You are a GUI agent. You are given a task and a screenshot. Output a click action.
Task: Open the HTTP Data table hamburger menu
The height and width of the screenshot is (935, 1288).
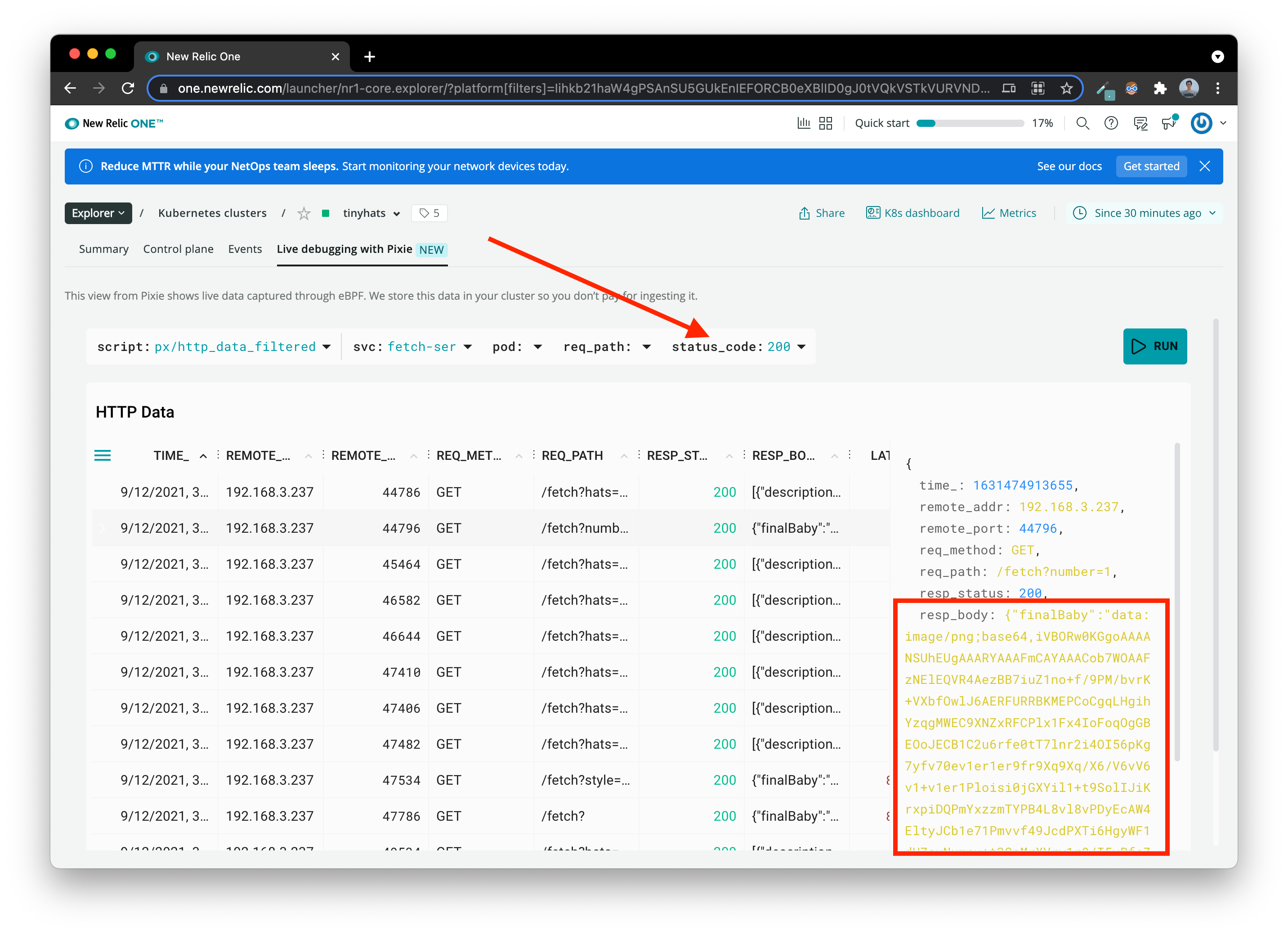click(x=102, y=455)
